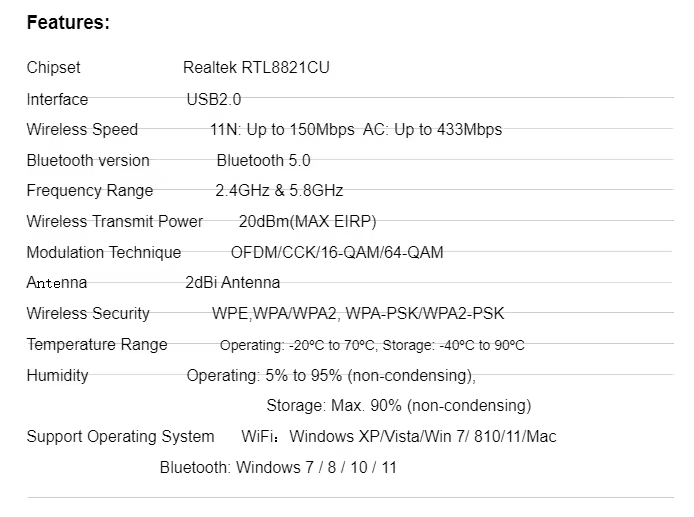Image resolution: width=694 pixels, height=517 pixels.
Task: Click the 20dBm(MAX EIRP) value
Action: pyautogui.click(x=307, y=221)
